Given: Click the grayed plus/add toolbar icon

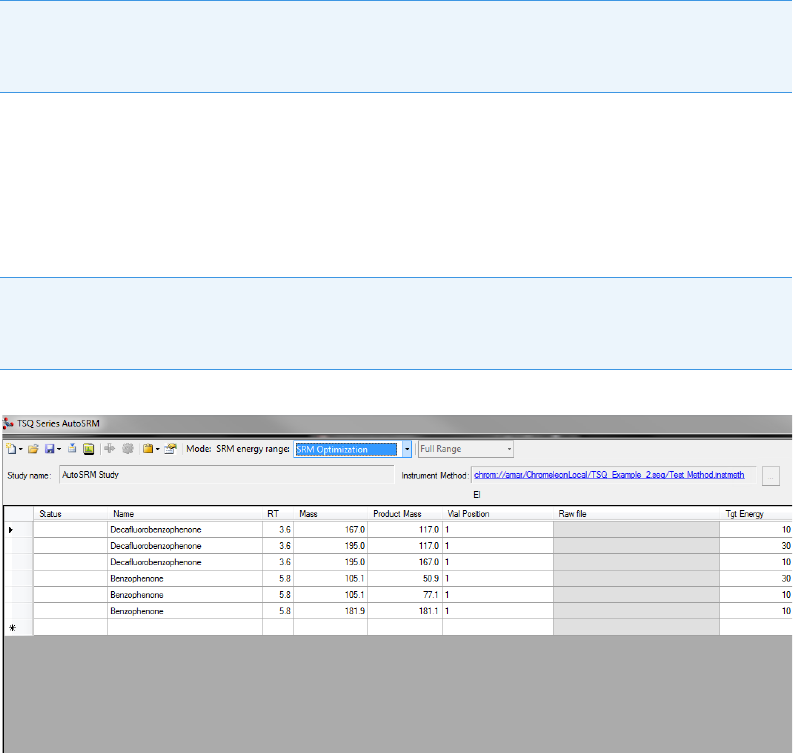Looking at the screenshot, I should click(x=109, y=449).
